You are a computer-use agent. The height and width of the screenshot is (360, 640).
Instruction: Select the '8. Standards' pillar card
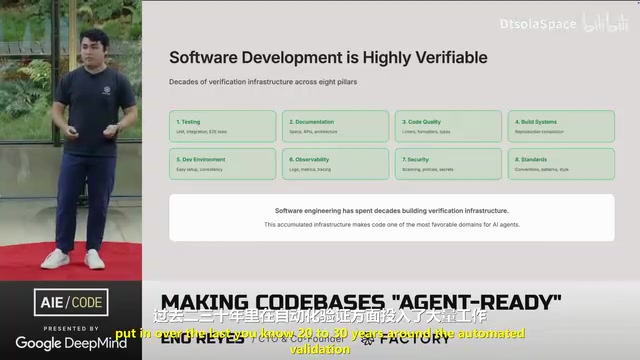pyautogui.click(x=561, y=164)
